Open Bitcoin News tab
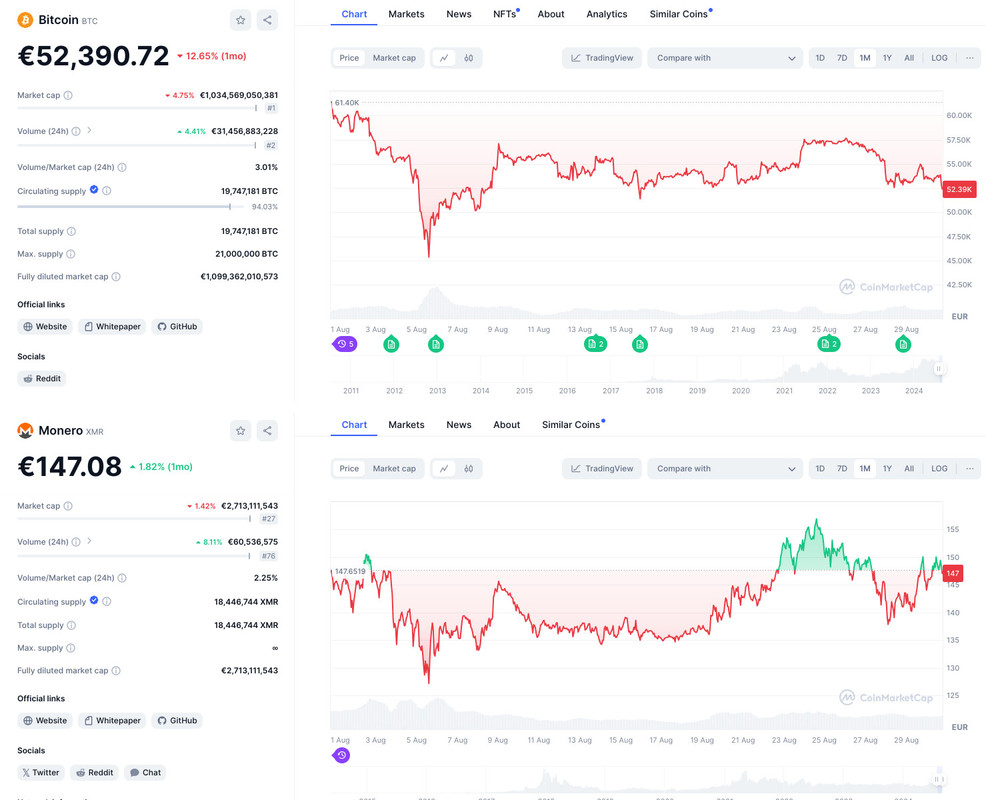 (x=459, y=14)
